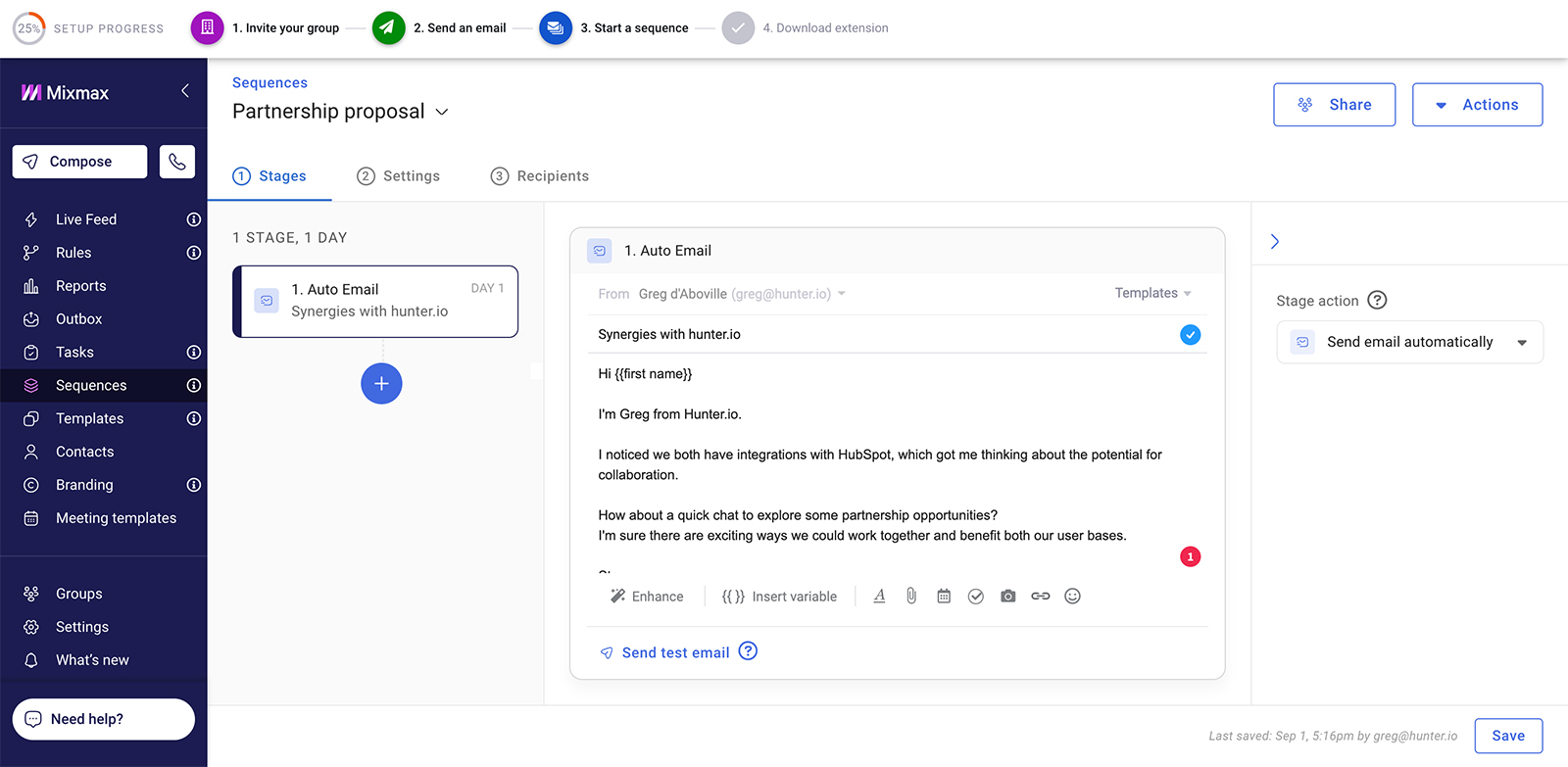Expand the Partnership proposal sequence dropdown
This screenshot has width=1568, height=767.
(442, 112)
